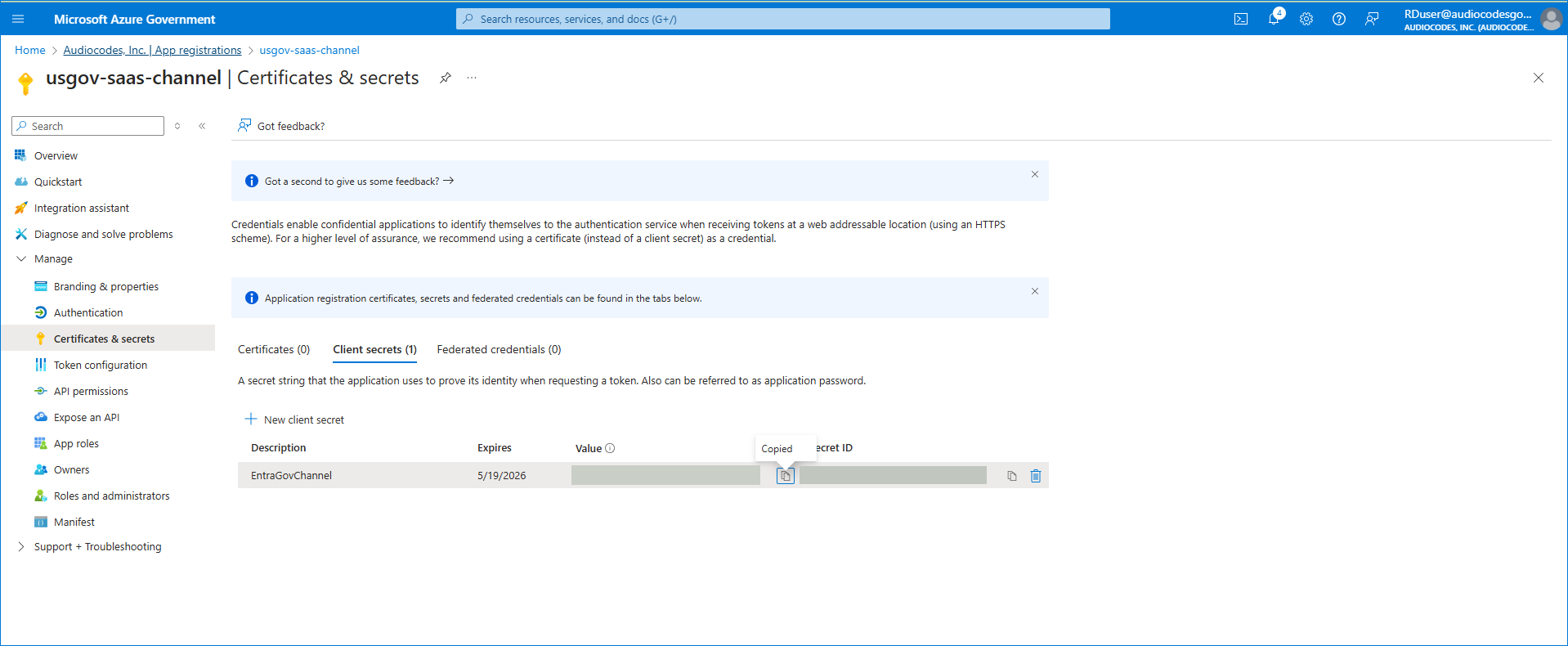Open Audiocodes App registrations breadcrumb
The image size is (1568, 646).
152,50
